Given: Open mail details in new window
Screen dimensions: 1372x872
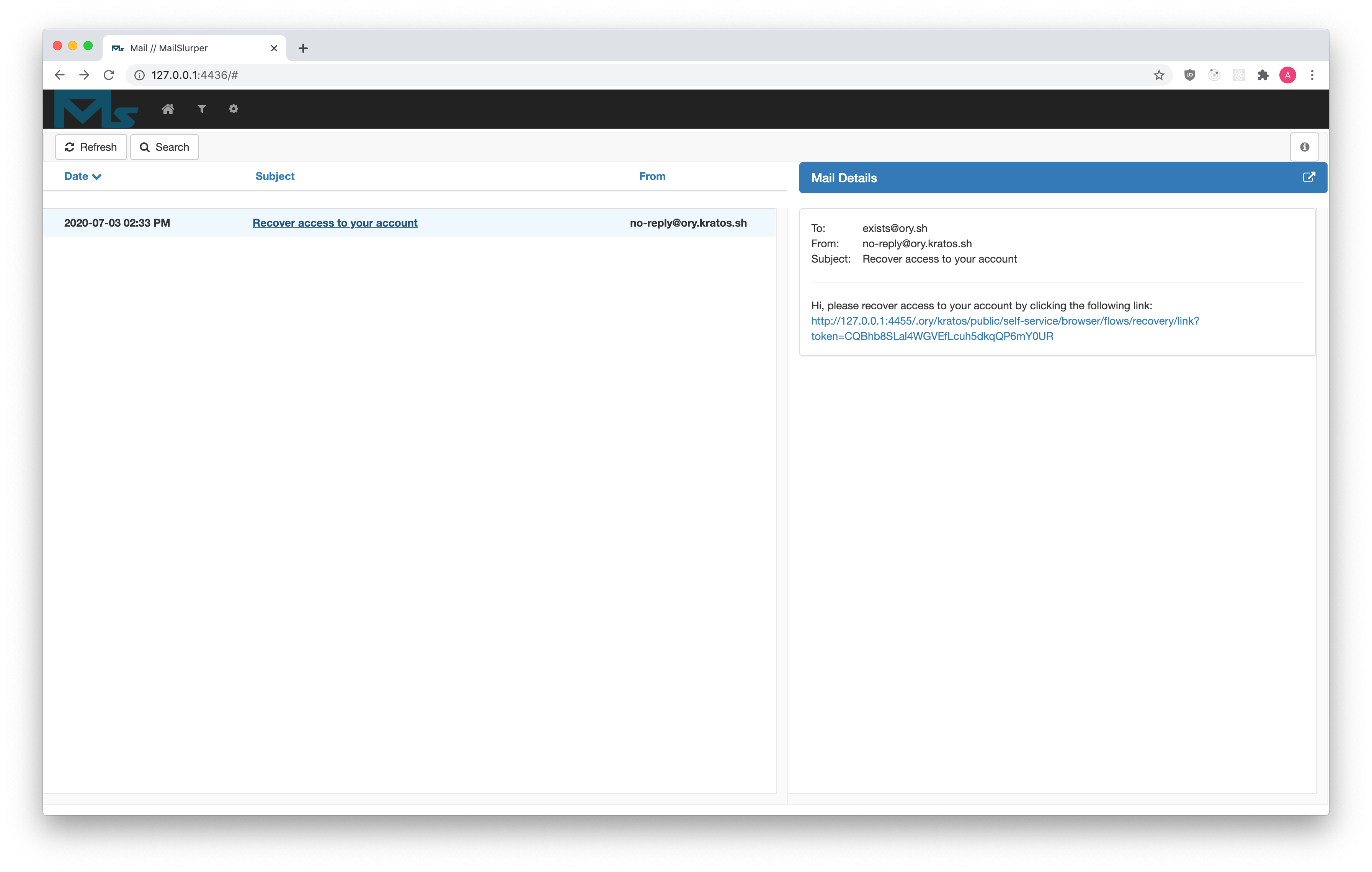Looking at the screenshot, I should tap(1309, 177).
